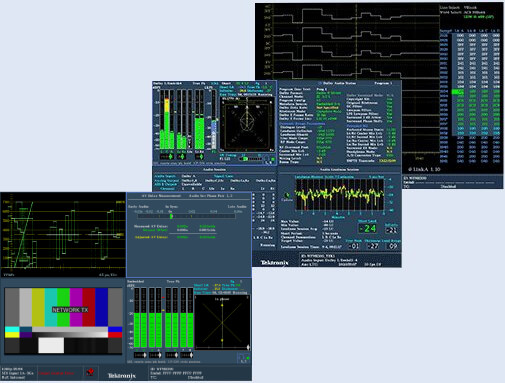Click the surround correlation meter below surround display
This screenshot has height=383, width=505.
pos(252,159)
